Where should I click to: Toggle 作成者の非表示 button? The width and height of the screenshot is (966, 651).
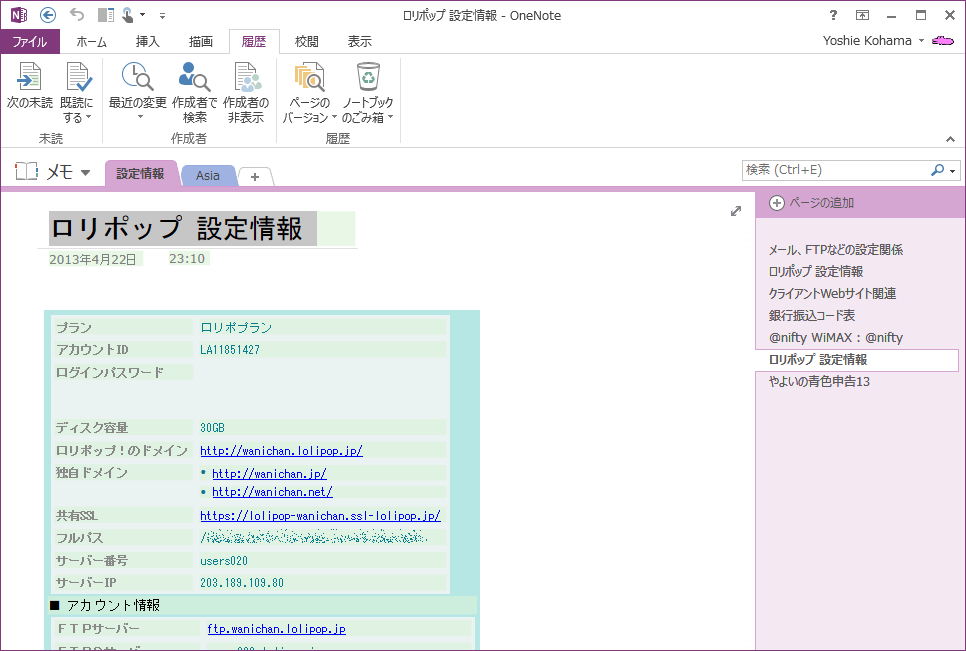[246, 92]
